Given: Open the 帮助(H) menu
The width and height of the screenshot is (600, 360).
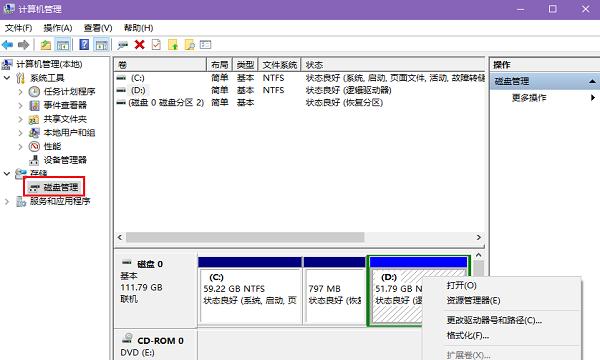Looking at the screenshot, I should [139, 28].
